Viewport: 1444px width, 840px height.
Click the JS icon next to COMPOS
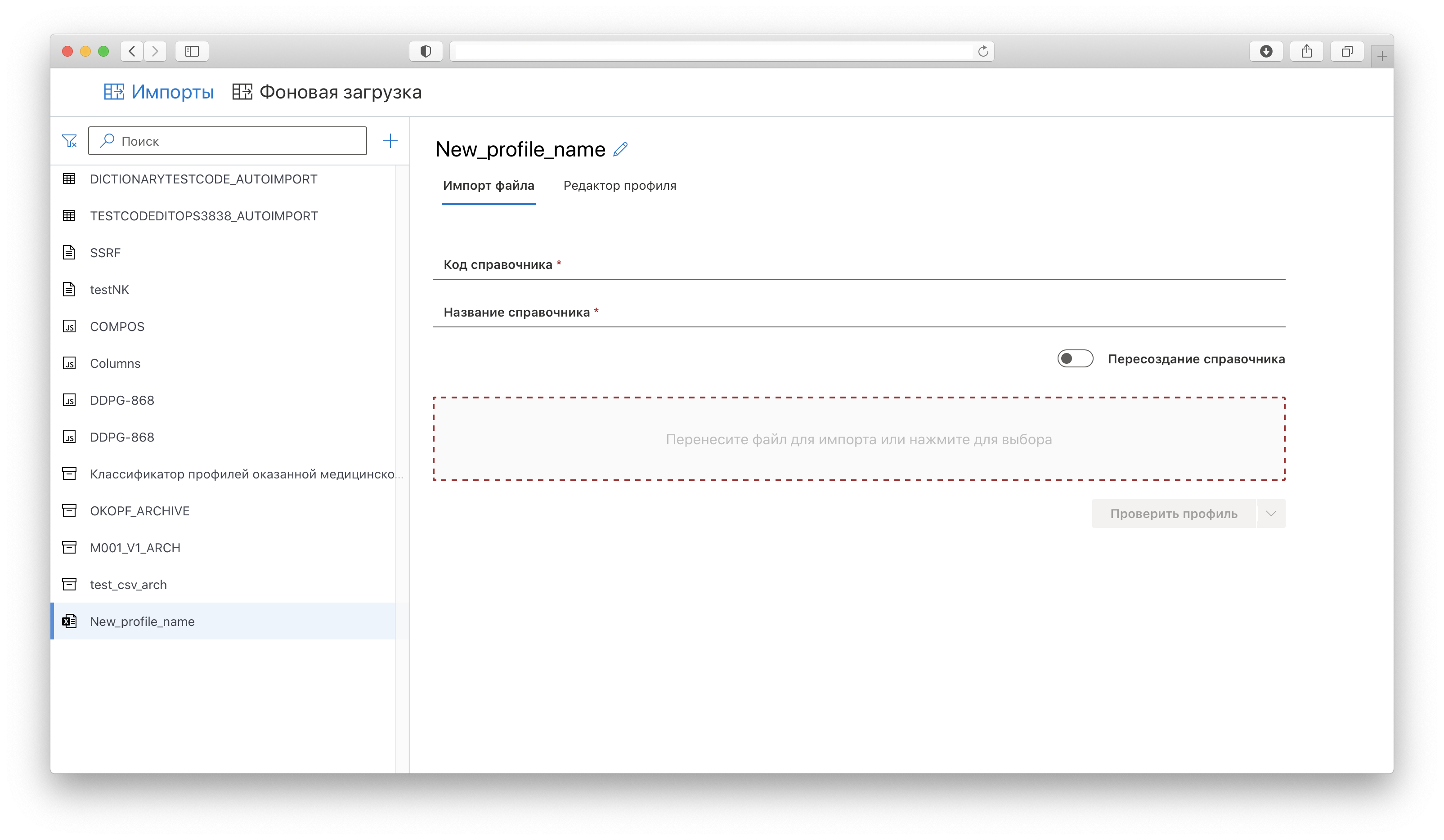coord(69,326)
